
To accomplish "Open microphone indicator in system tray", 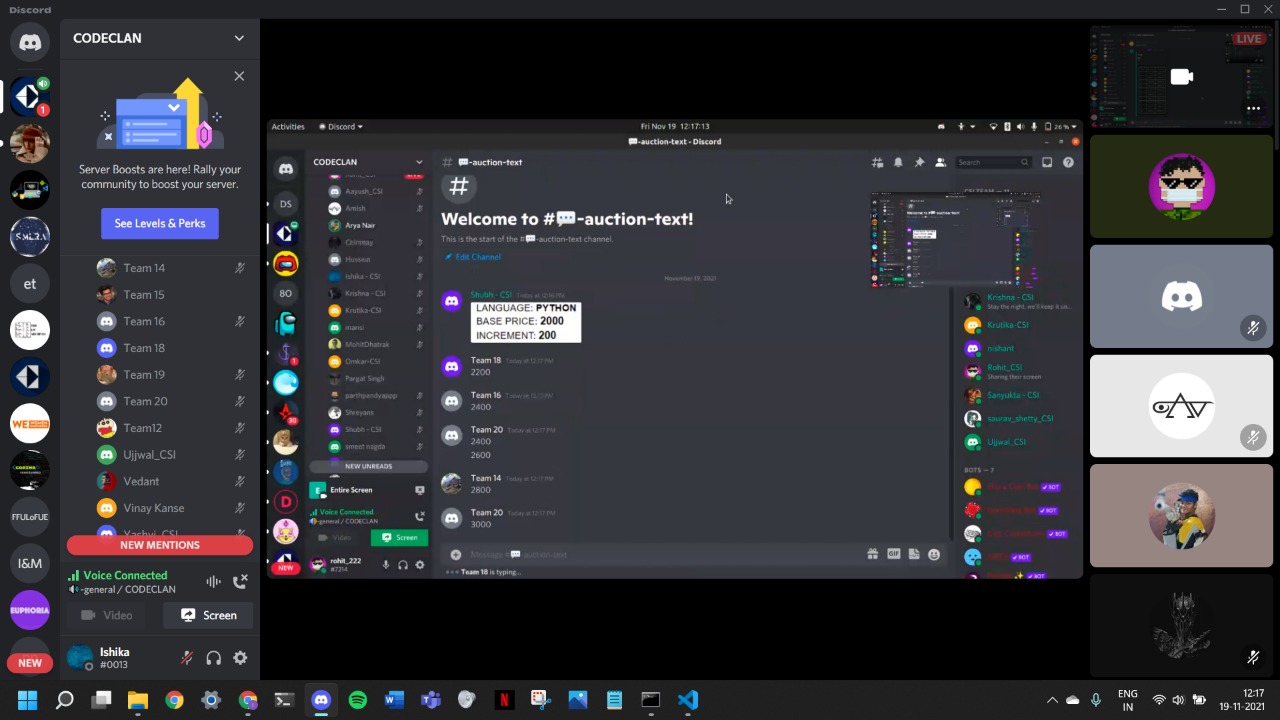I will tap(1096, 700).
